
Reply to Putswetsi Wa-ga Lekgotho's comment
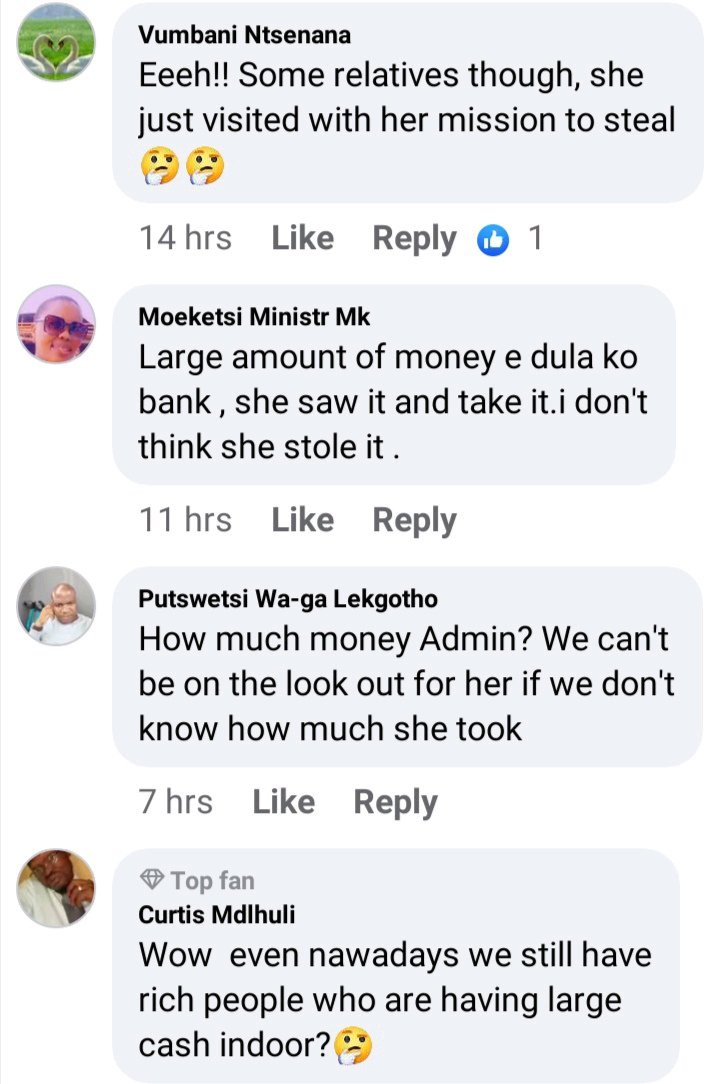395,803
